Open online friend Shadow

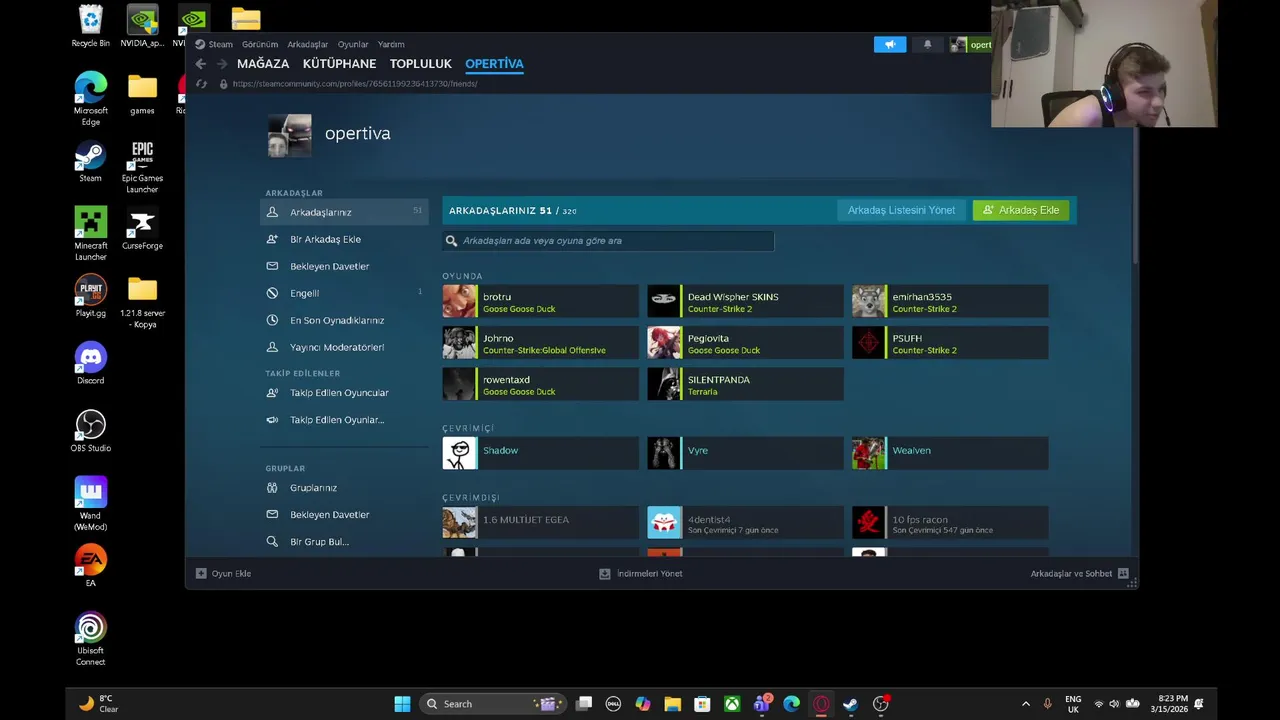(x=540, y=453)
